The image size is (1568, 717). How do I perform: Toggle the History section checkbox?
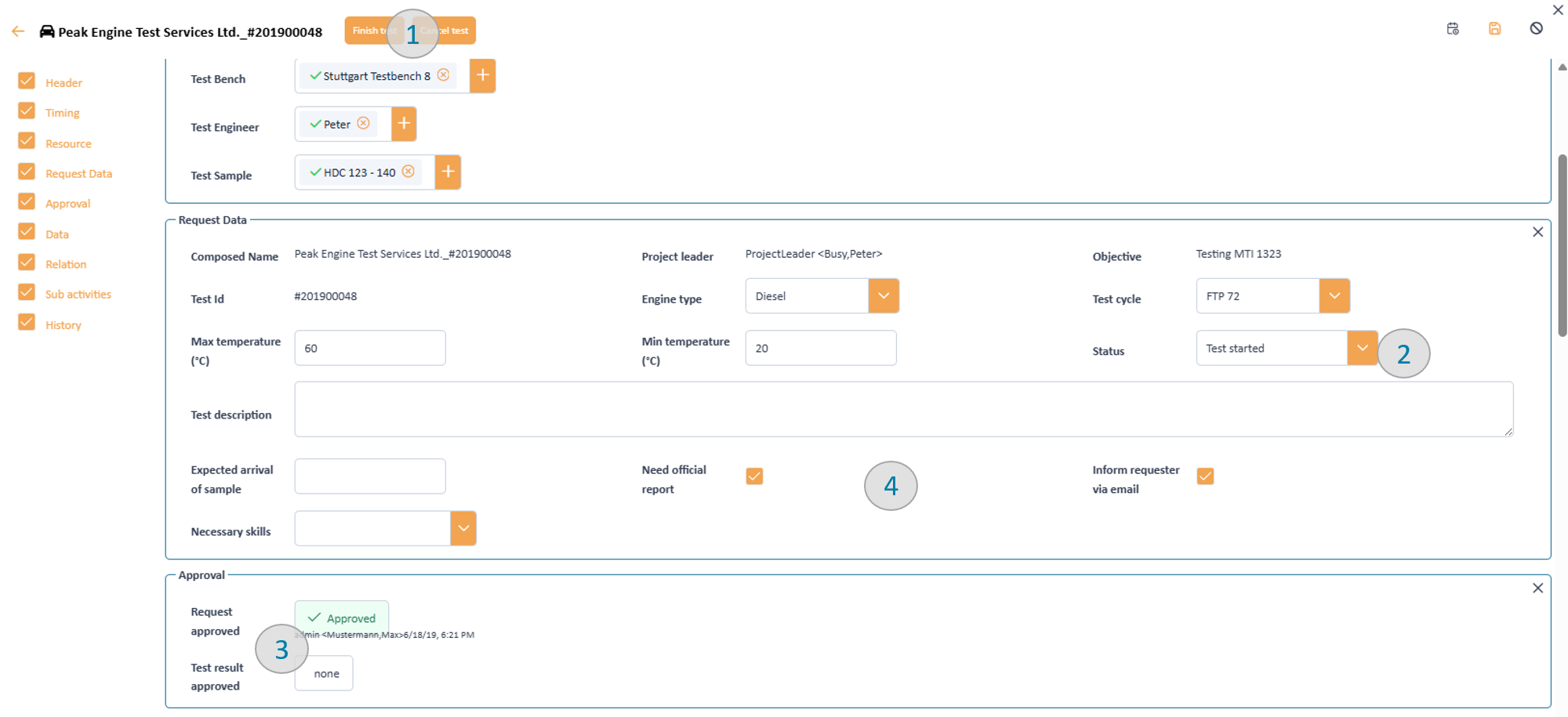coord(27,323)
